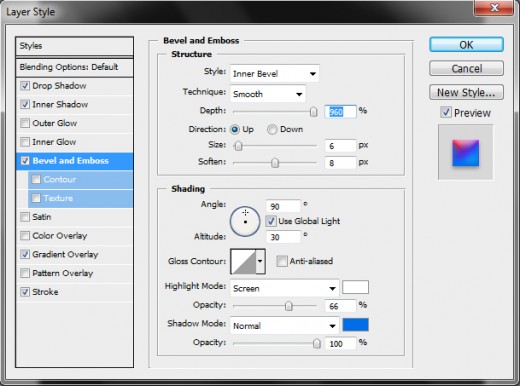The image size is (520, 386).
Task: Click the Size slider handle
Action: pos(238,146)
